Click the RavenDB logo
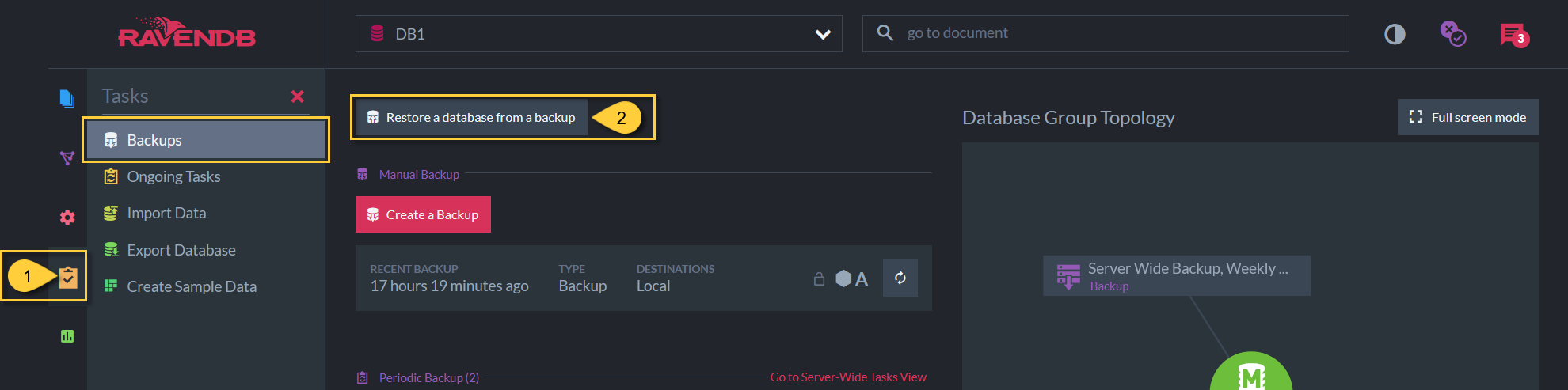 pos(187,32)
